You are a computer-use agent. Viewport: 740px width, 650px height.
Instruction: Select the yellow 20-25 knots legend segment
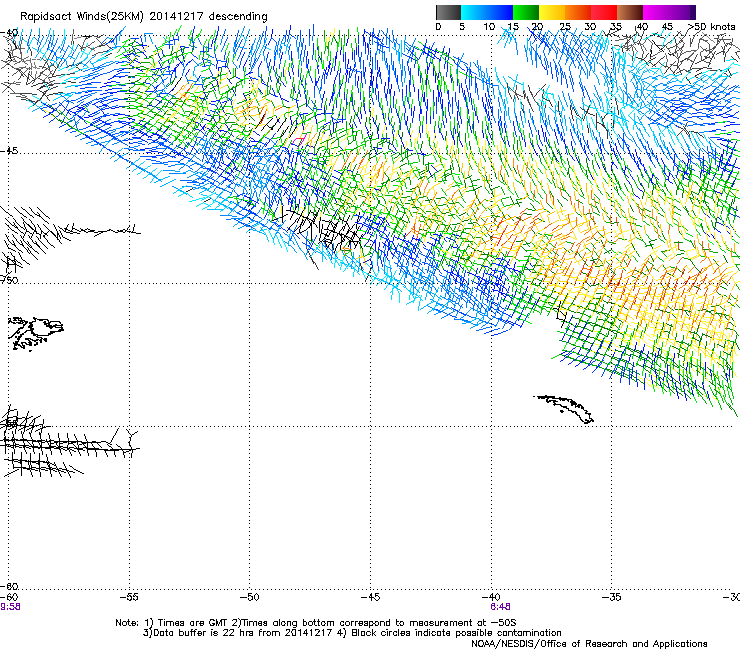coord(552,12)
